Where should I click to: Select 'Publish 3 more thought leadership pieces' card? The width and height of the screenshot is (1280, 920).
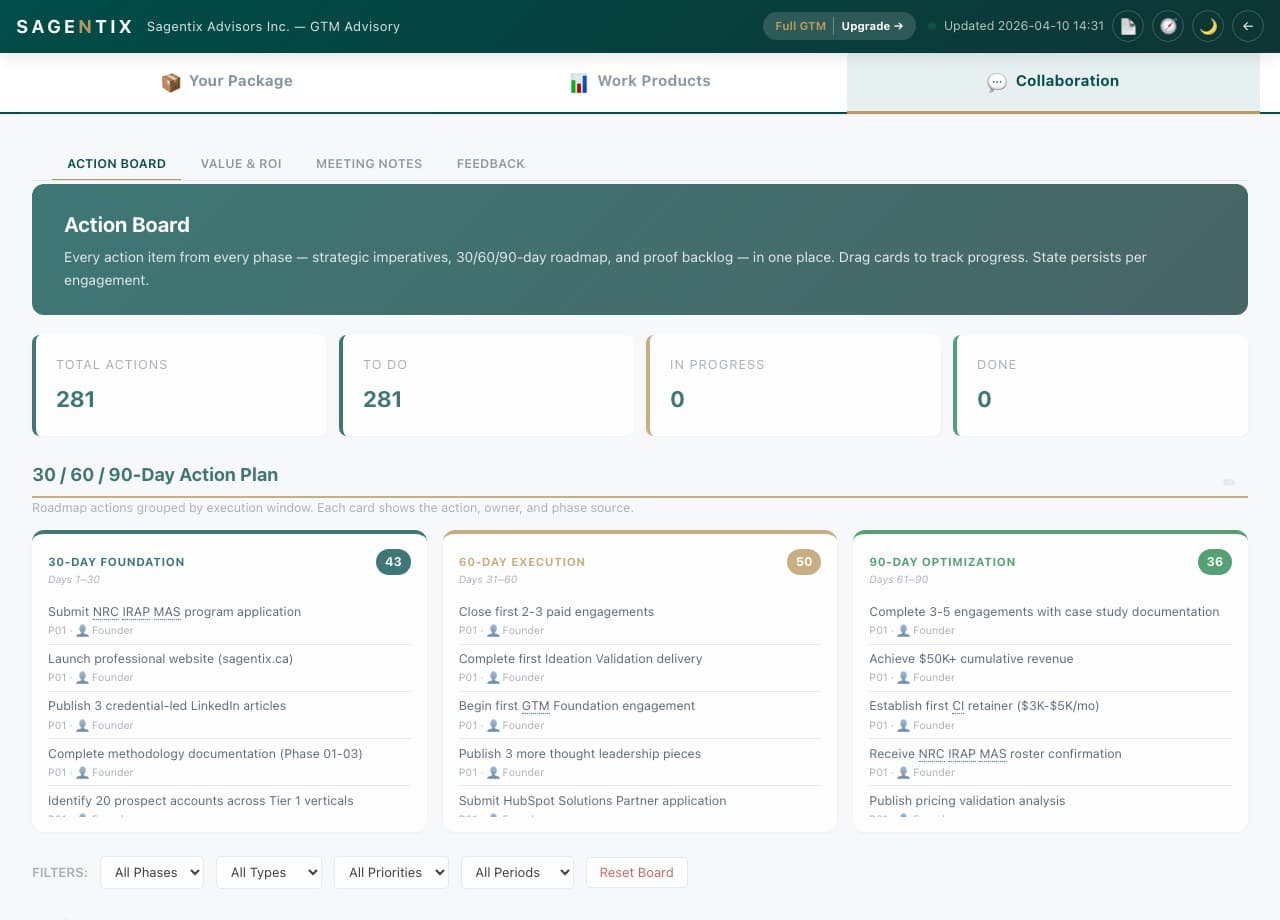pos(640,762)
